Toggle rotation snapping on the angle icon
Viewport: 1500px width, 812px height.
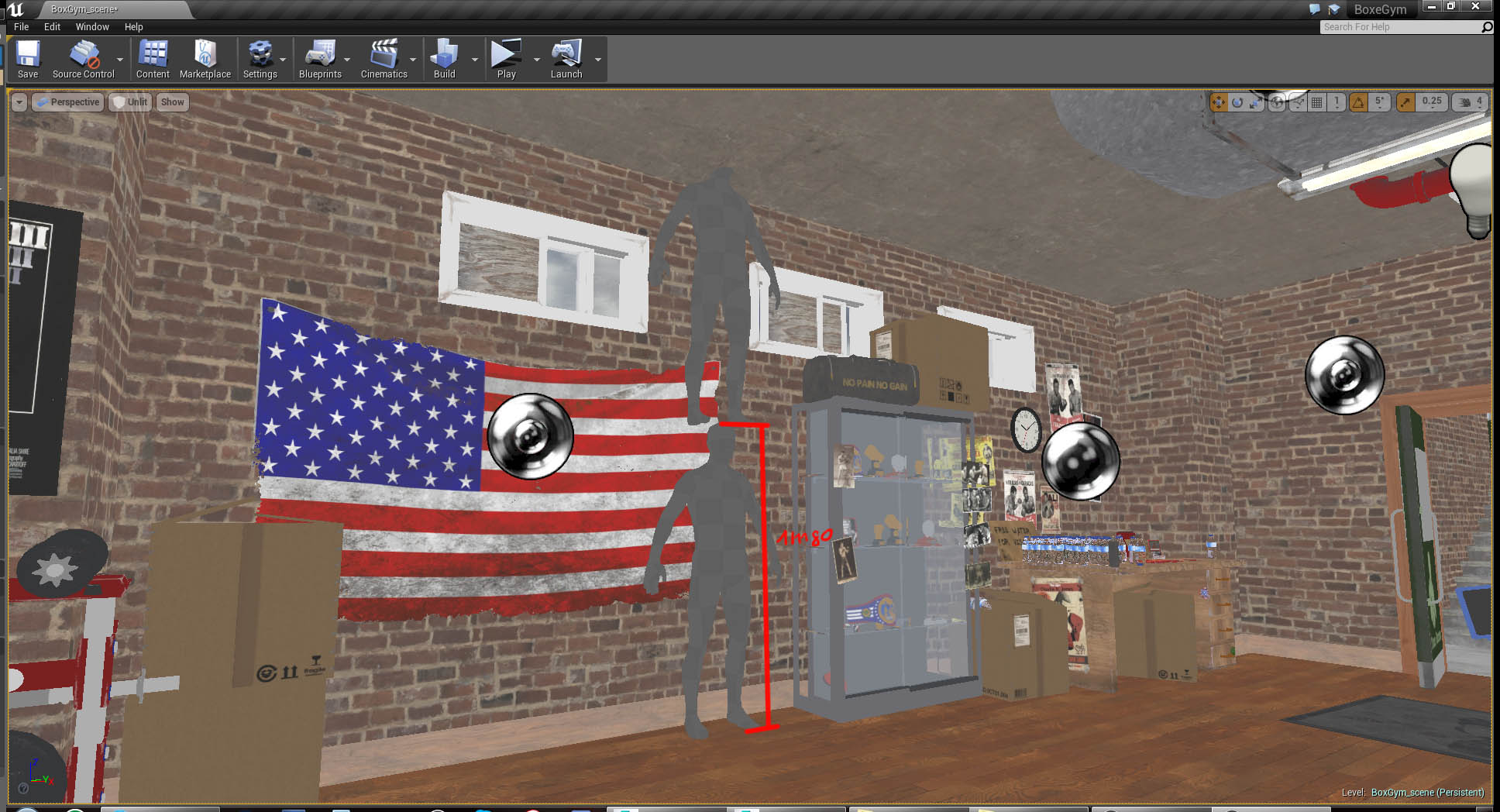pyautogui.click(x=1358, y=102)
